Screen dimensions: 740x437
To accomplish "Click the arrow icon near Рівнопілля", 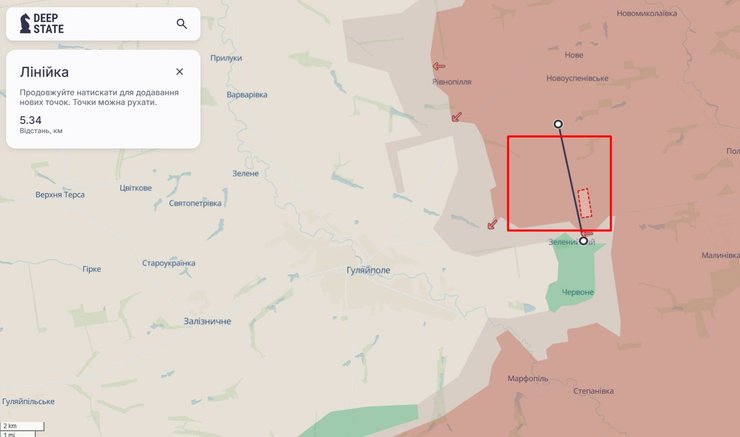I will click(x=439, y=67).
